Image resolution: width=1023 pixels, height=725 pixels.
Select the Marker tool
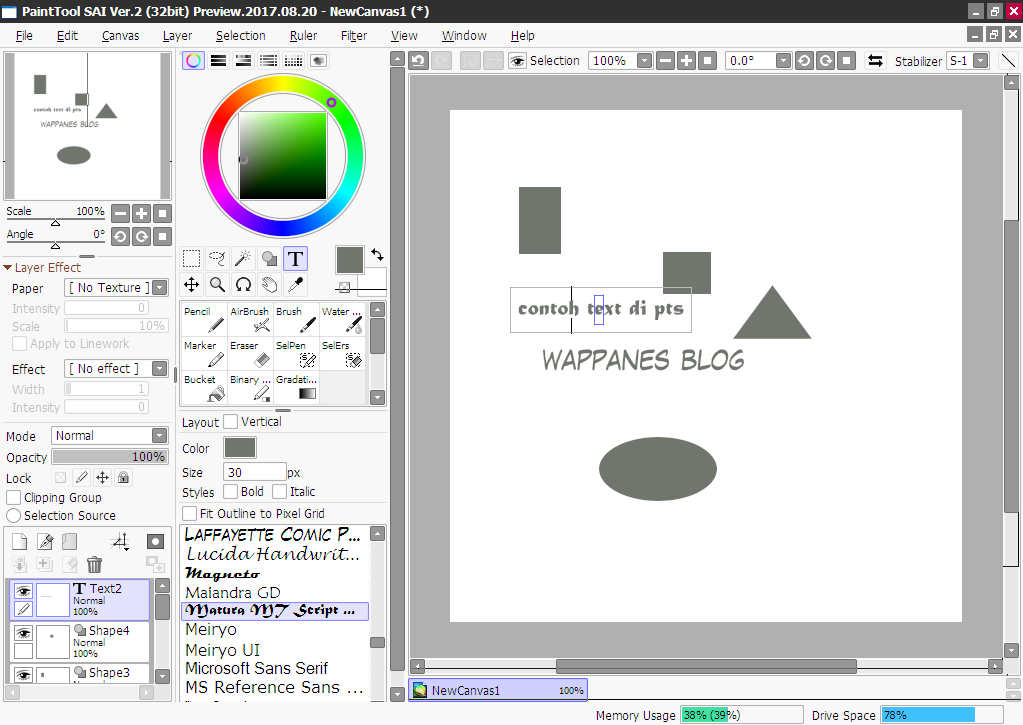tap(203, 354)
